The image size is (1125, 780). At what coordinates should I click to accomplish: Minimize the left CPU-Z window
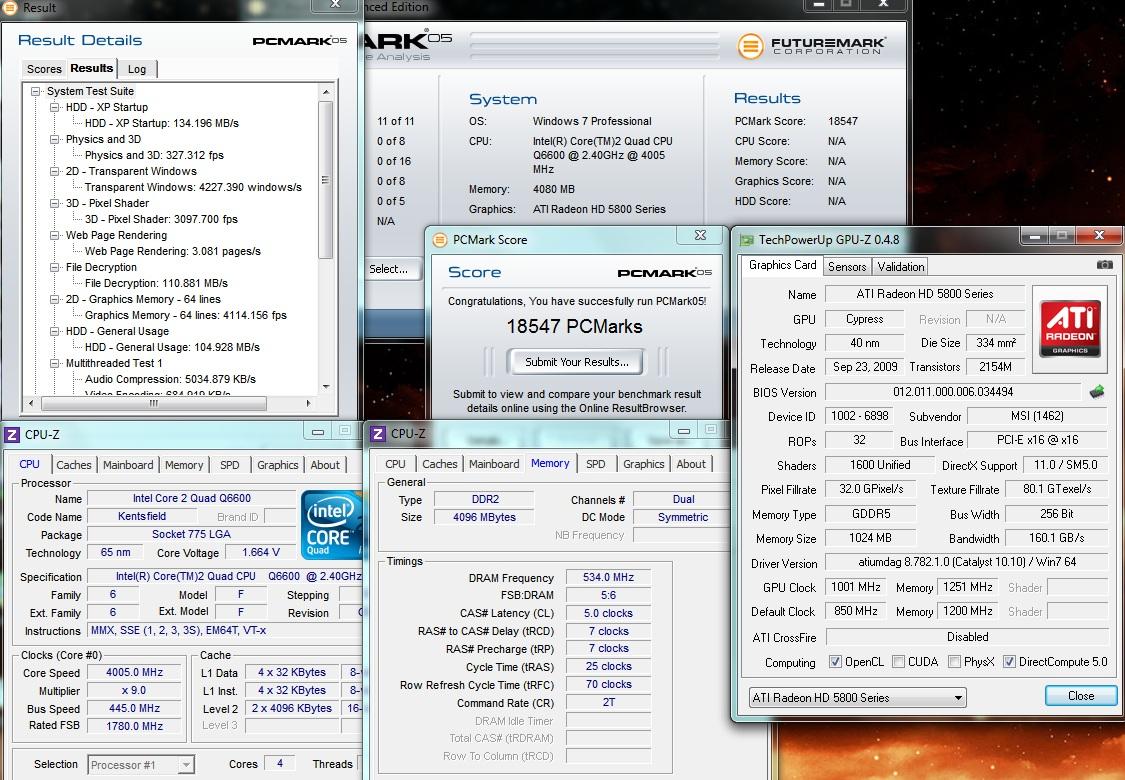click(318, 431)
